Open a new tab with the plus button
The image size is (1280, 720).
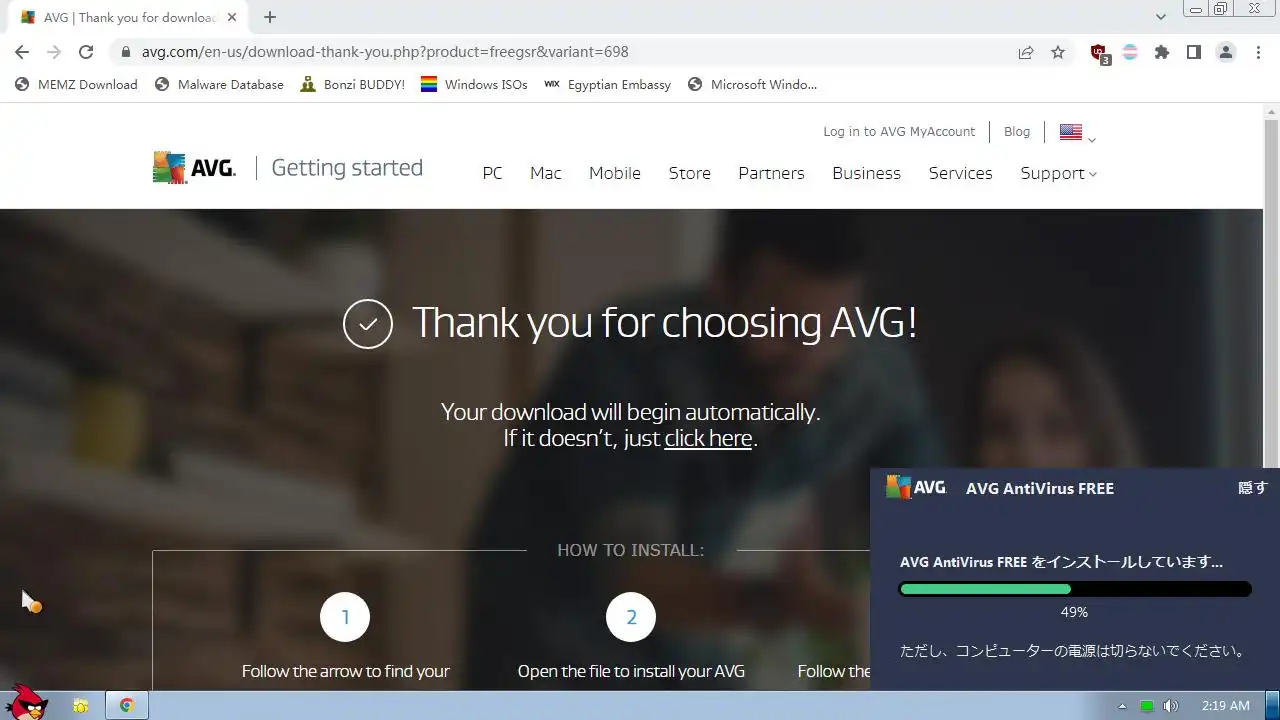click(270, 17)
